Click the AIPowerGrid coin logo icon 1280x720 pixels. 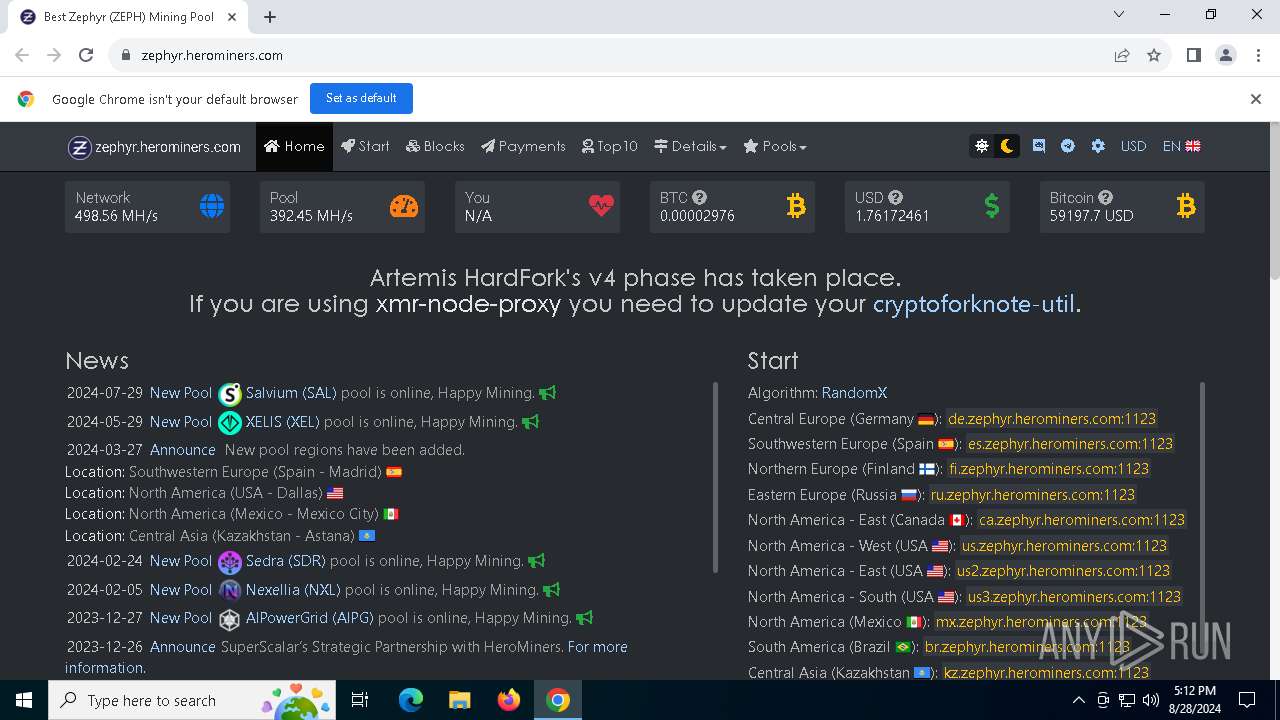[x=230, y=619]
